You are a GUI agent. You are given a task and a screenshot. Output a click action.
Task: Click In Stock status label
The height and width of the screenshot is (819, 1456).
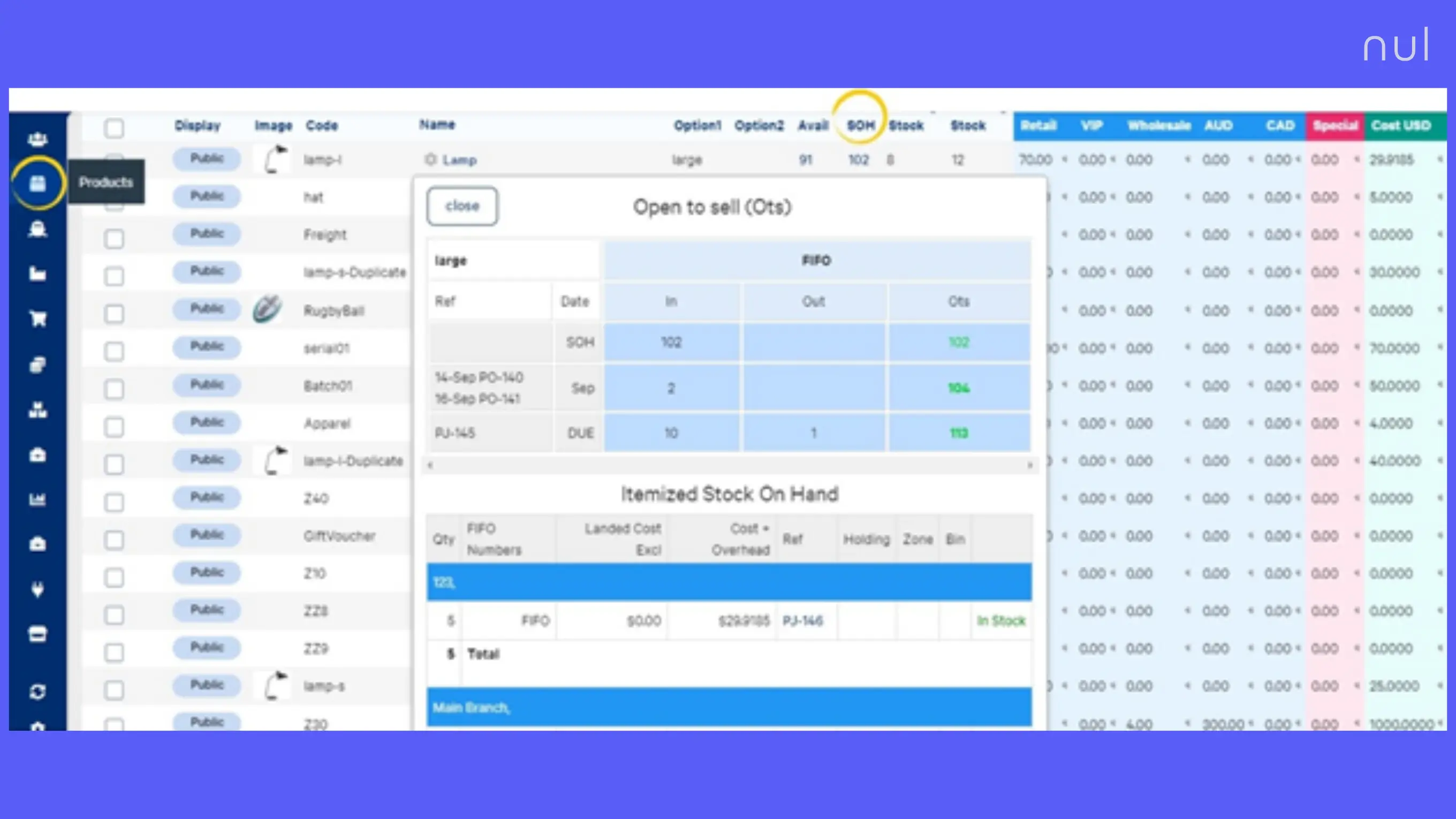click(1001, 620)
